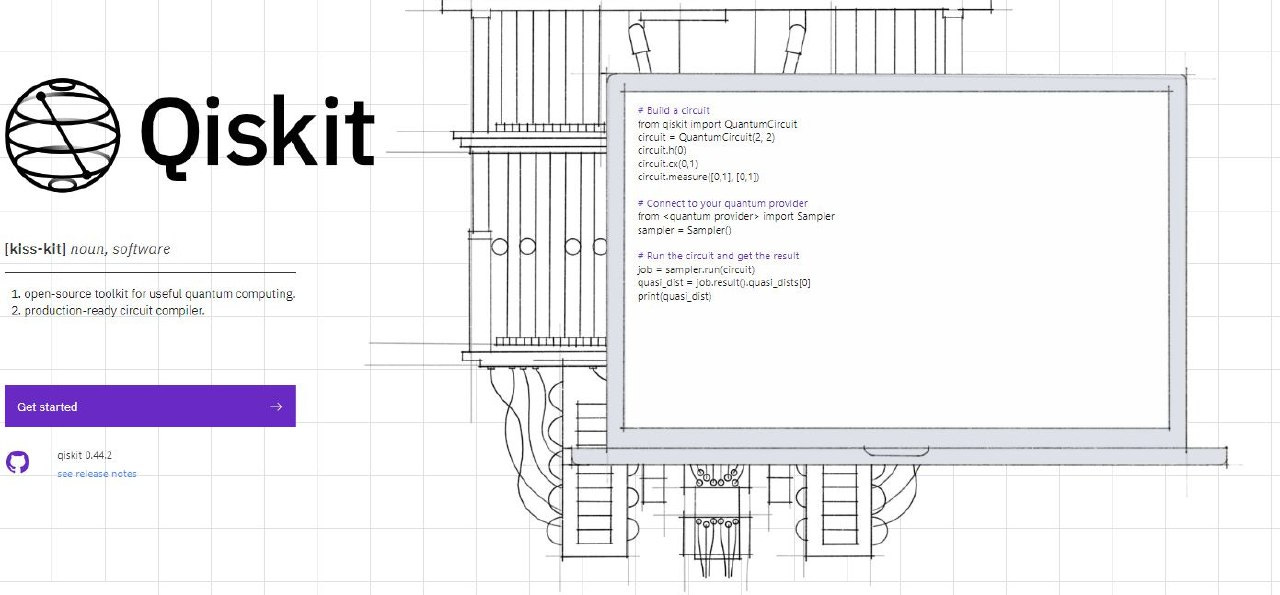The height and width of the screenshot is (595, 1280).
Task: Click the from qiskit import QuantumCircuit line
Action: point(718,124)
